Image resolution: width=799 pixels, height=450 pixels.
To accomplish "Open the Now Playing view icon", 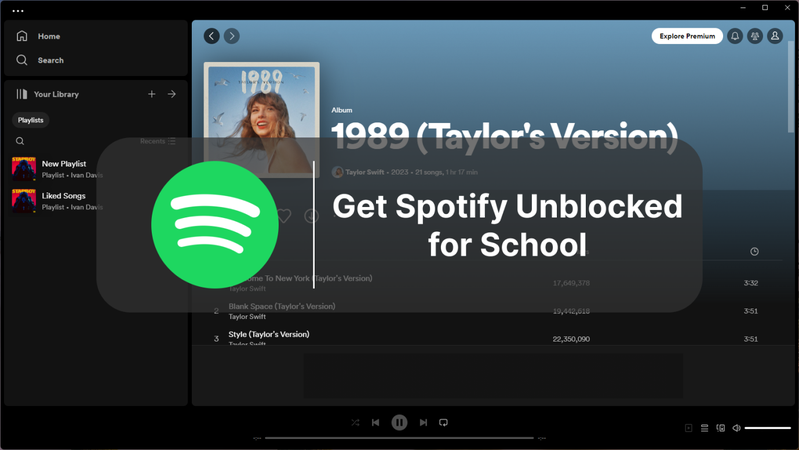I will tap(688, 428).
